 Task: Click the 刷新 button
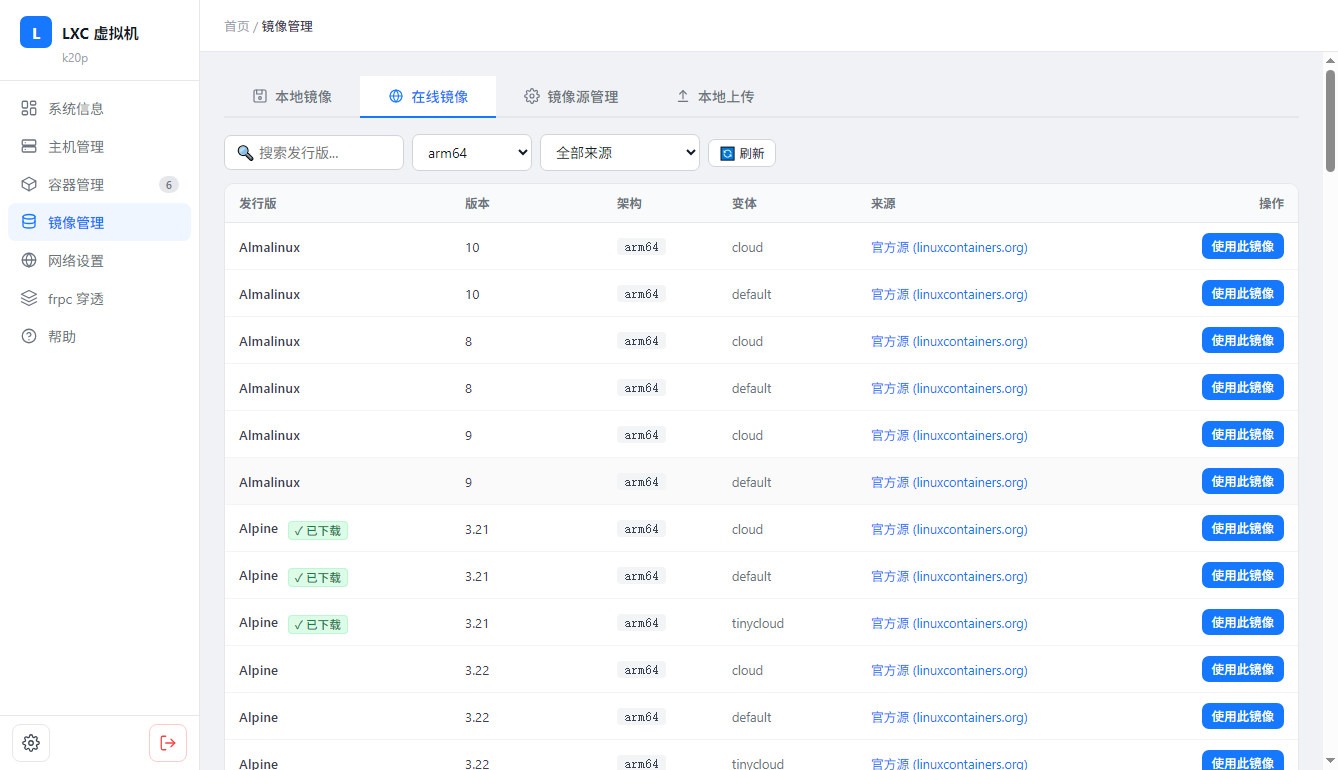click(x=742, y=153)
